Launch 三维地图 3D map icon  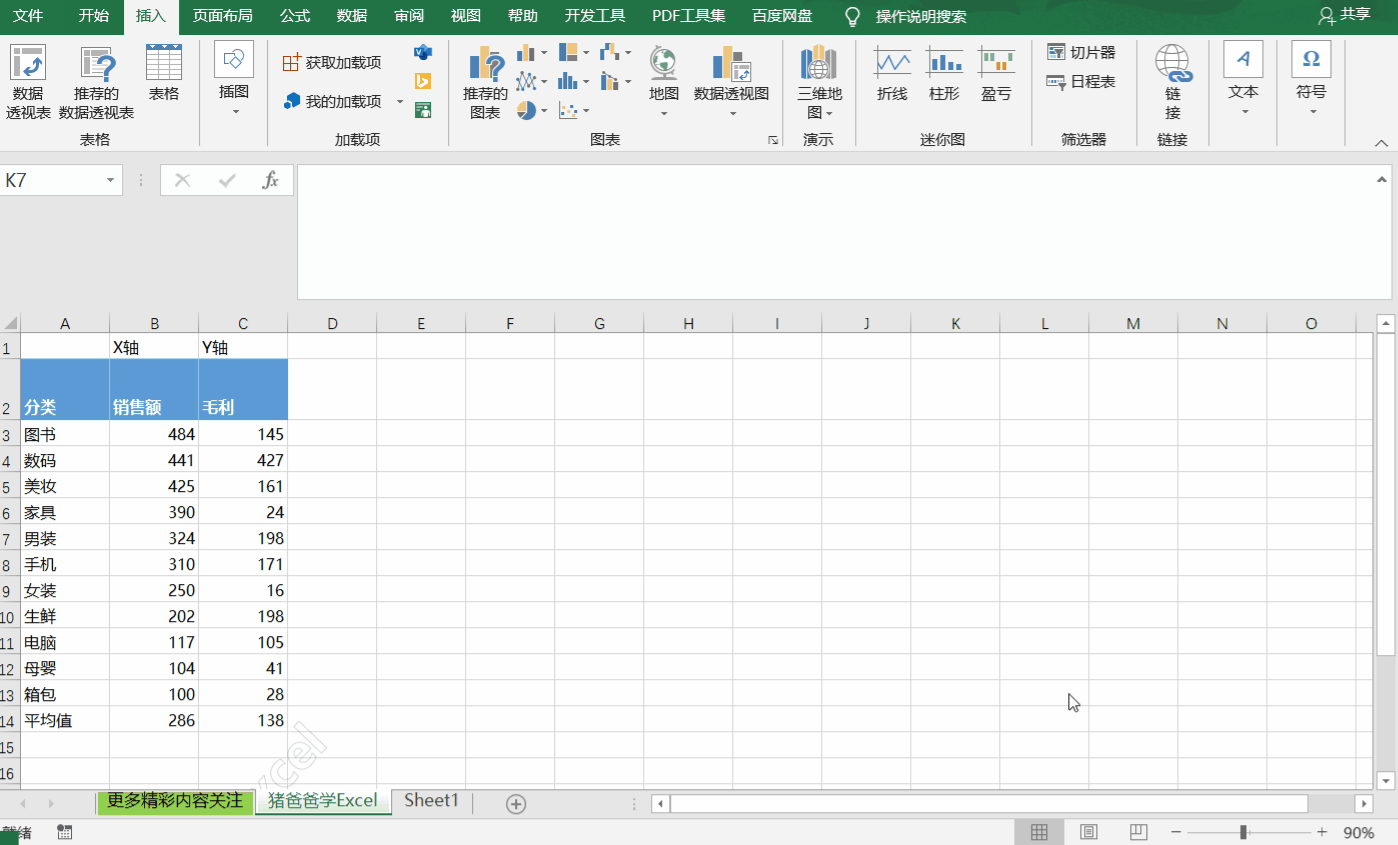tap(819, 62)
